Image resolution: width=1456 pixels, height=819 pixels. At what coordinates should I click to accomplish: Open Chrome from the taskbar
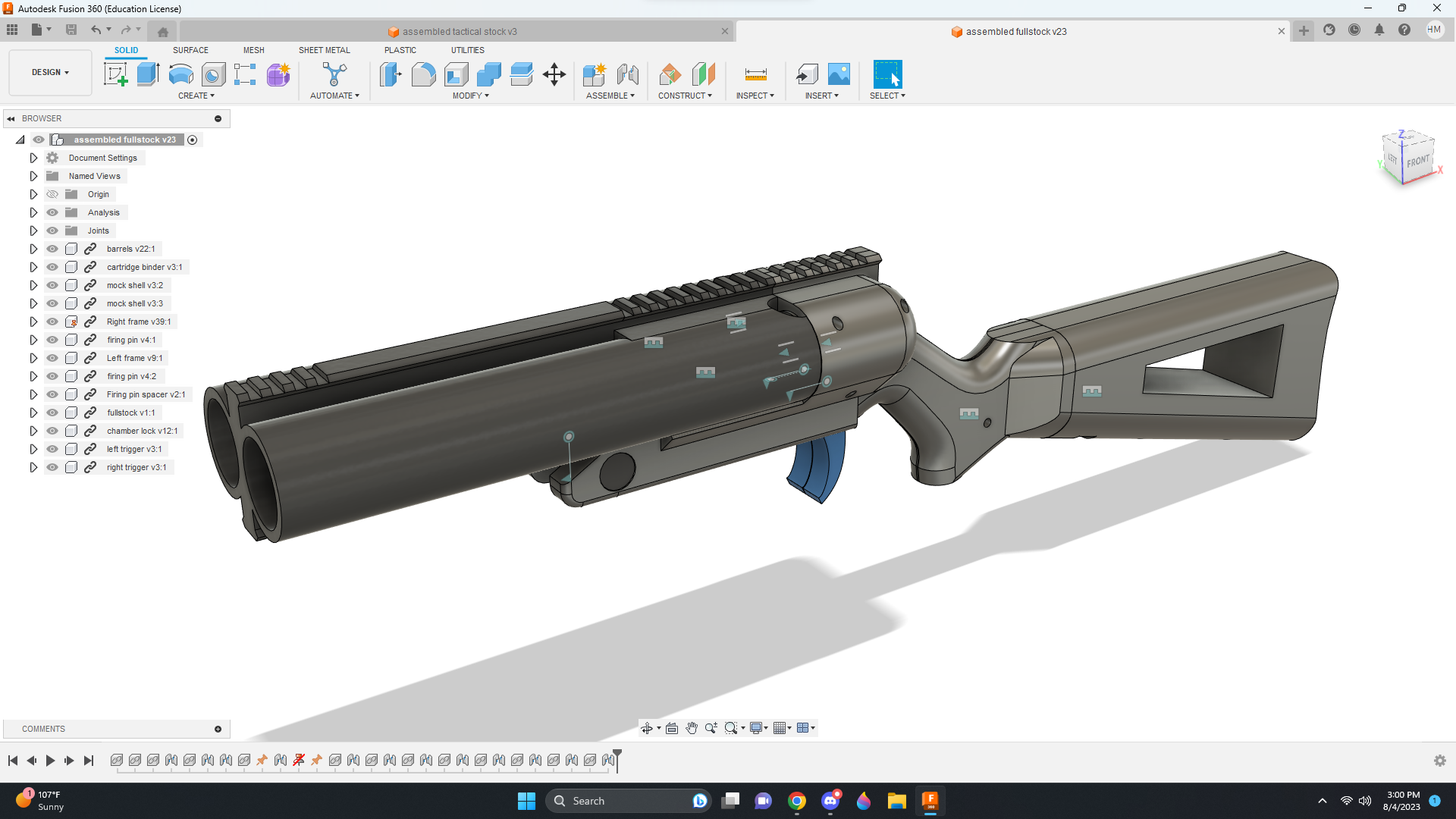pyautogui.click(x=796, y=801)
